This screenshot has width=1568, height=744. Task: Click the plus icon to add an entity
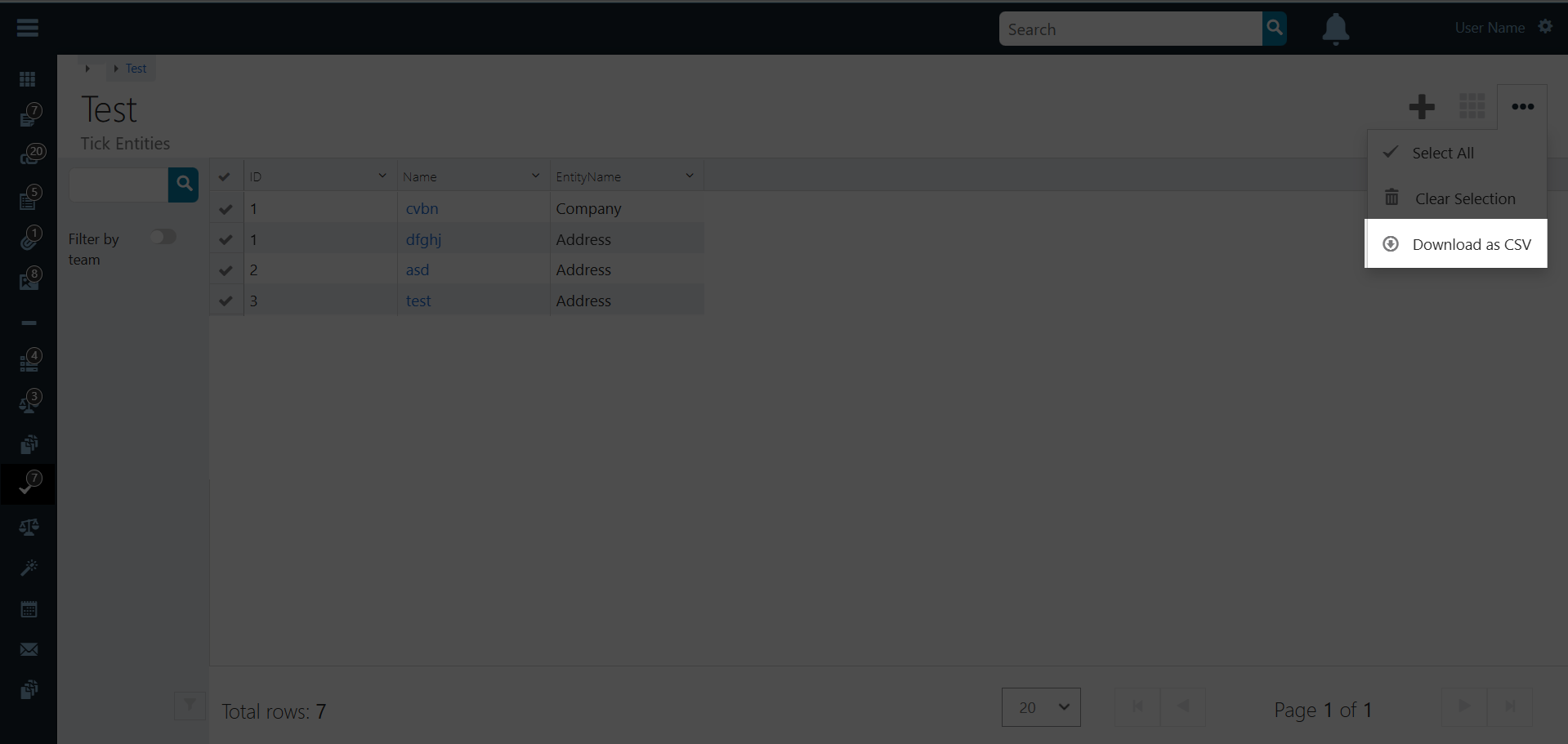pyautogui.click(x=1420, y=106)
